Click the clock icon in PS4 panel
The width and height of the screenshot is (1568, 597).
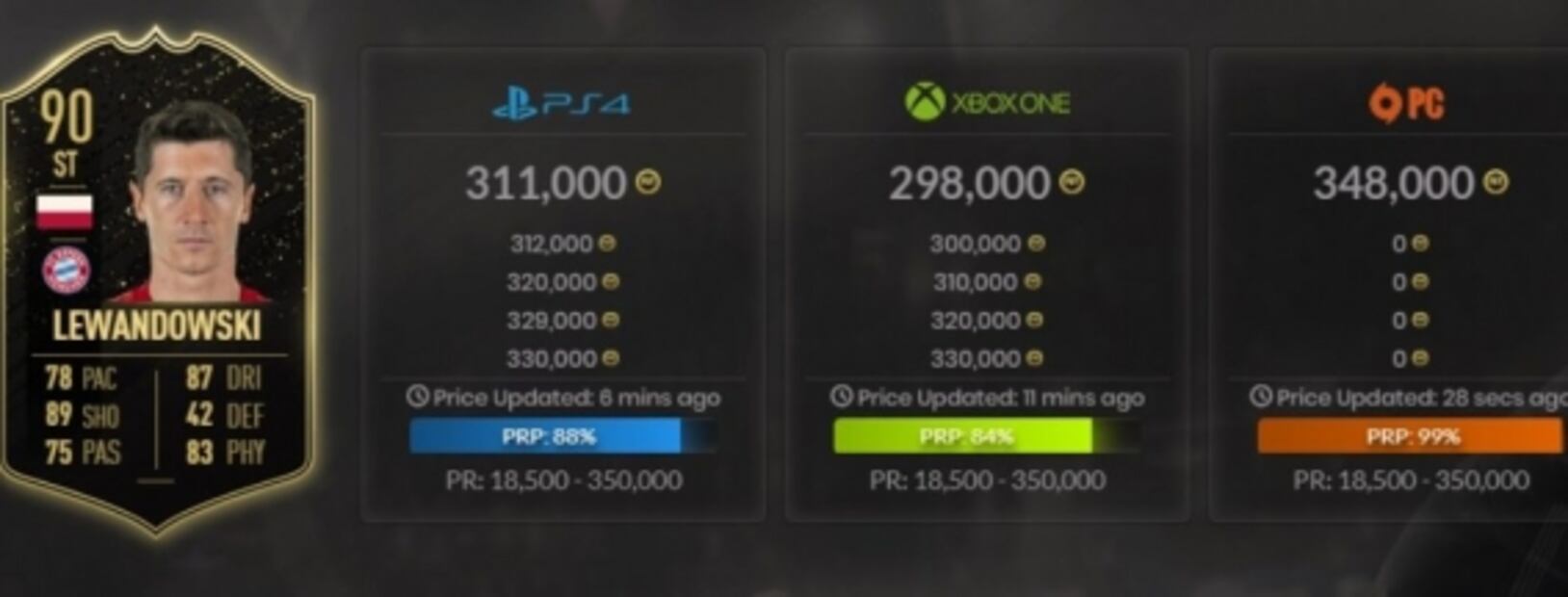417,396
